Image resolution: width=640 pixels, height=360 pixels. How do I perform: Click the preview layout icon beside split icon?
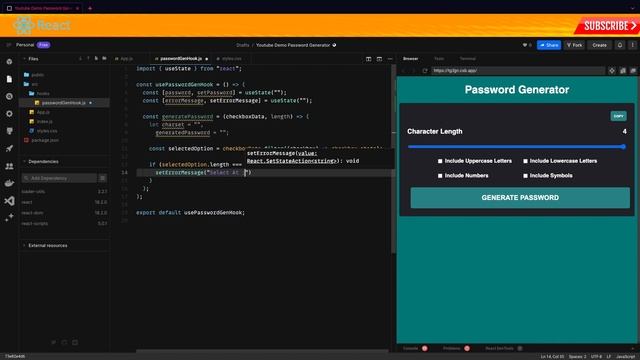click(379, 59)
